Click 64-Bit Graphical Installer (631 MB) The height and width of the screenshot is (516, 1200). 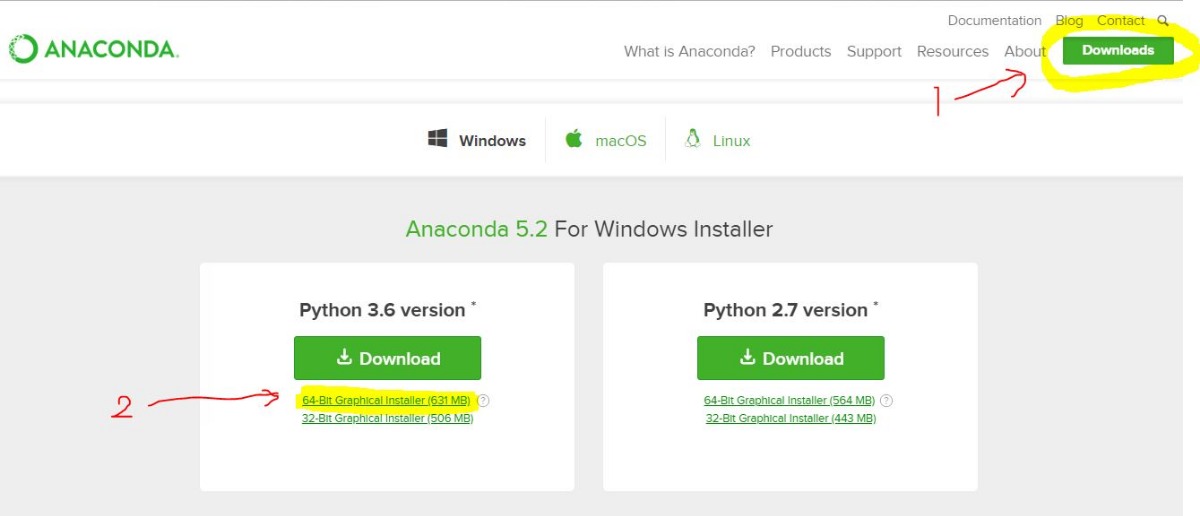pyautogui.click(x=386, y=401)
